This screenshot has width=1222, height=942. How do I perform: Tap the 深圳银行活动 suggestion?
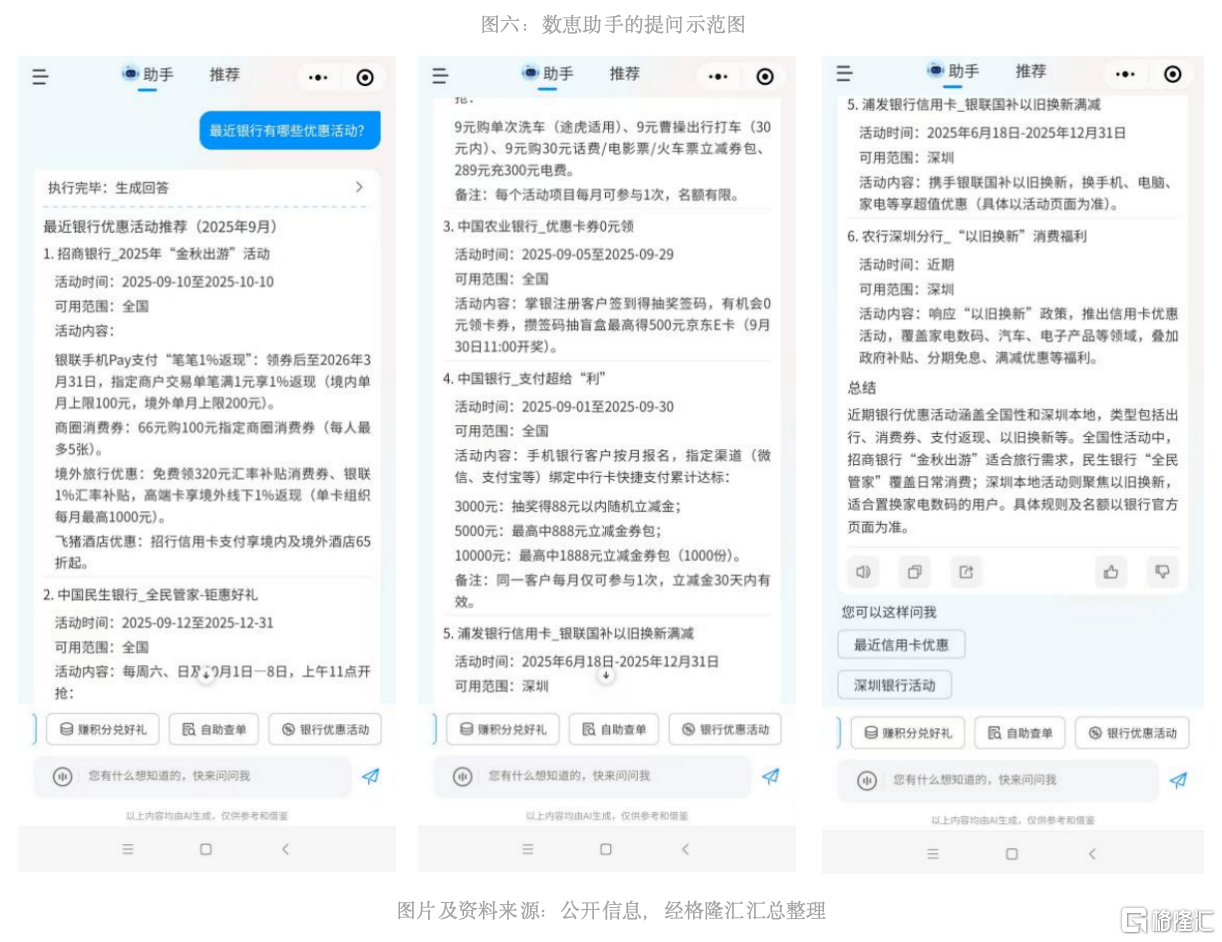(x=894, y=685)
